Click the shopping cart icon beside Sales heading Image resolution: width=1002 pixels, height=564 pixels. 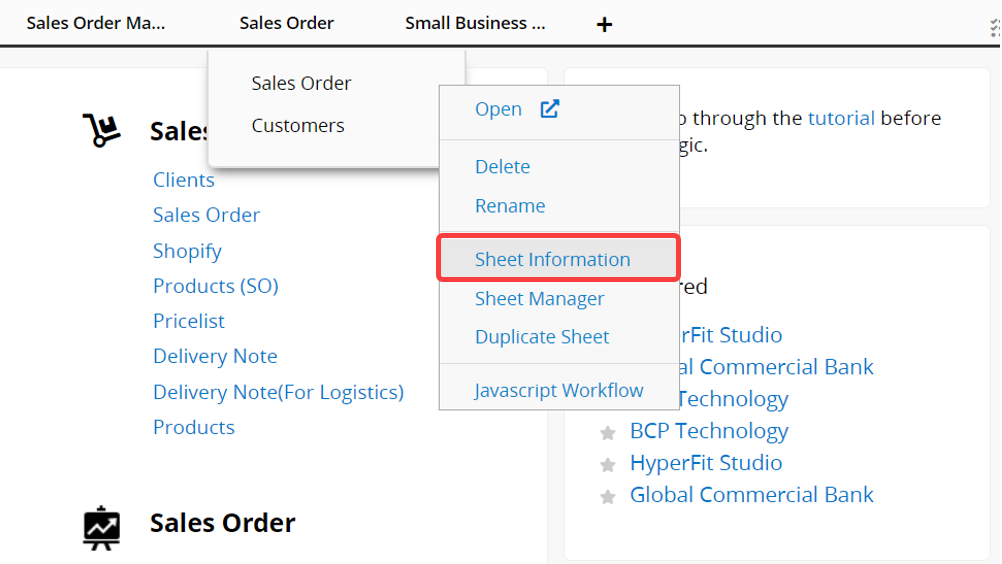point(101,130)
